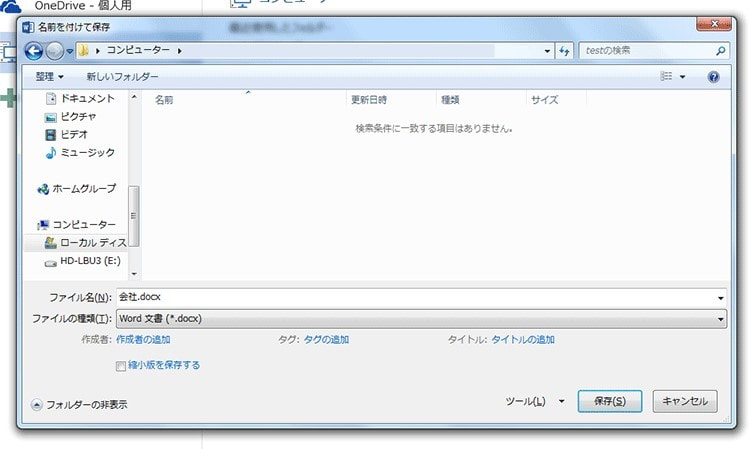Sort by the 更新日時 column header
Screen dimensions: 750x449
(368, 100)
